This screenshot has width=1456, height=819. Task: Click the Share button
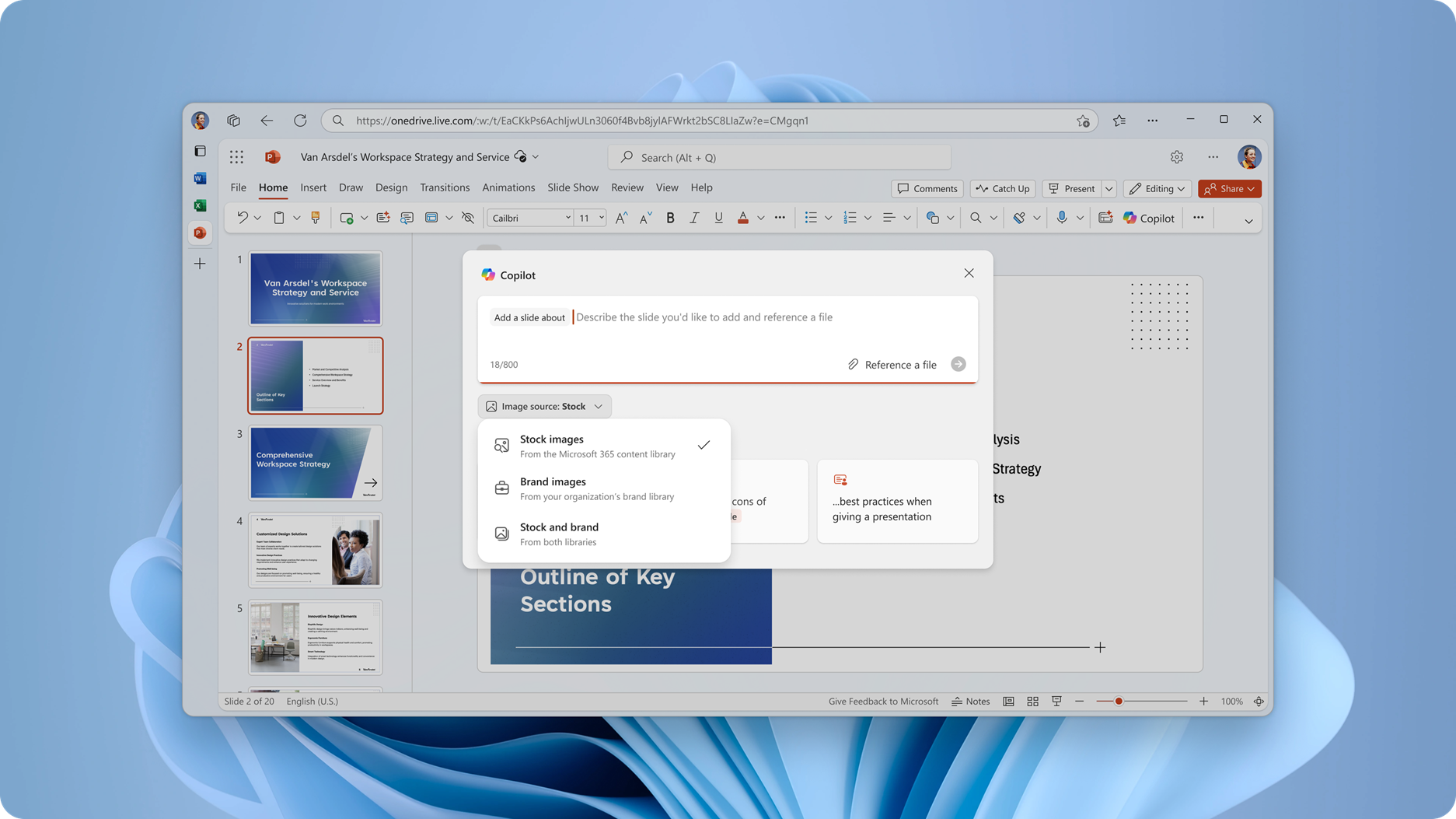pyautogui.click(x=1229, y=188)
